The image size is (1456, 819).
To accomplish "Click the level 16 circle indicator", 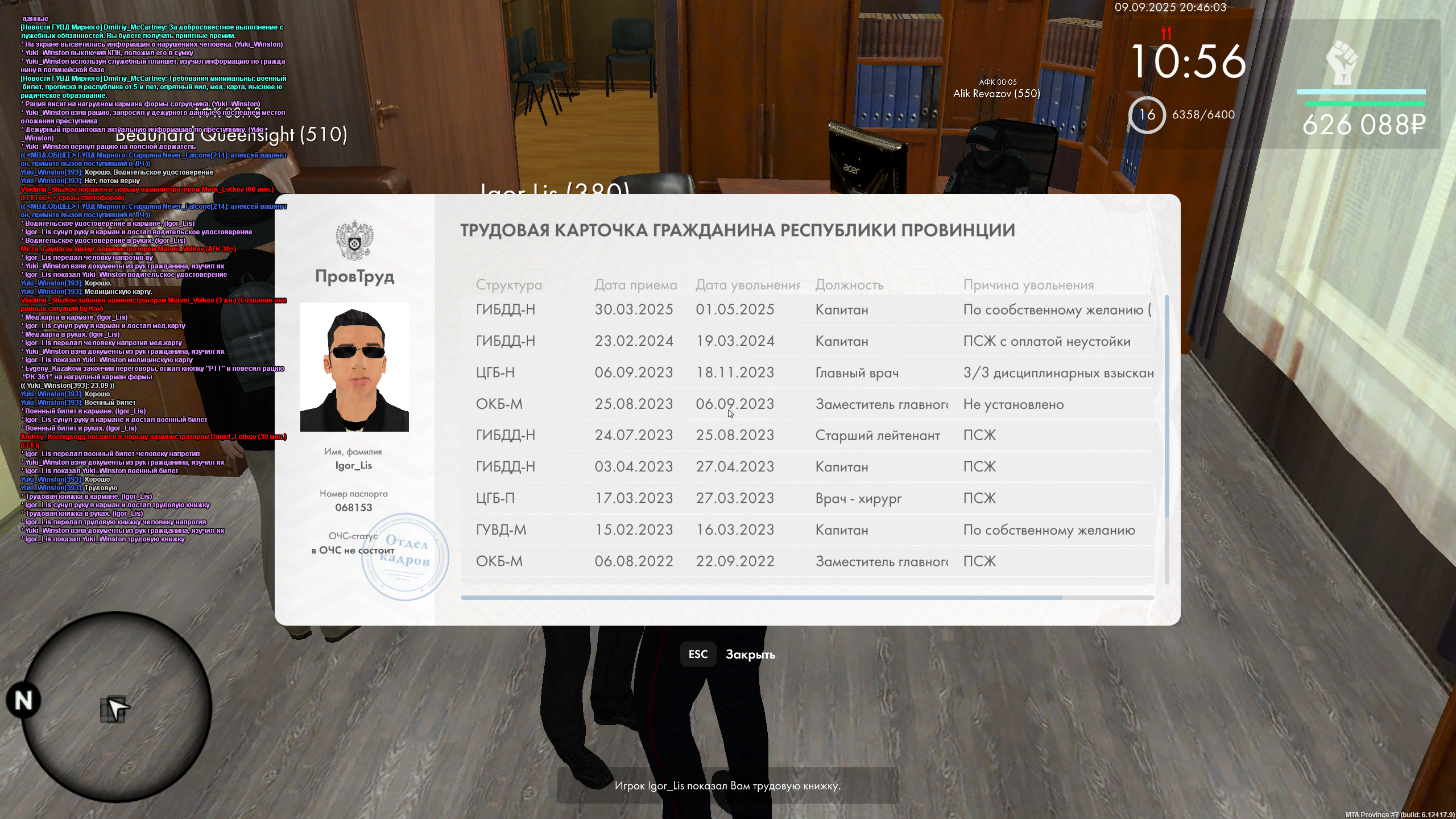I will (x=1147, y=115).
